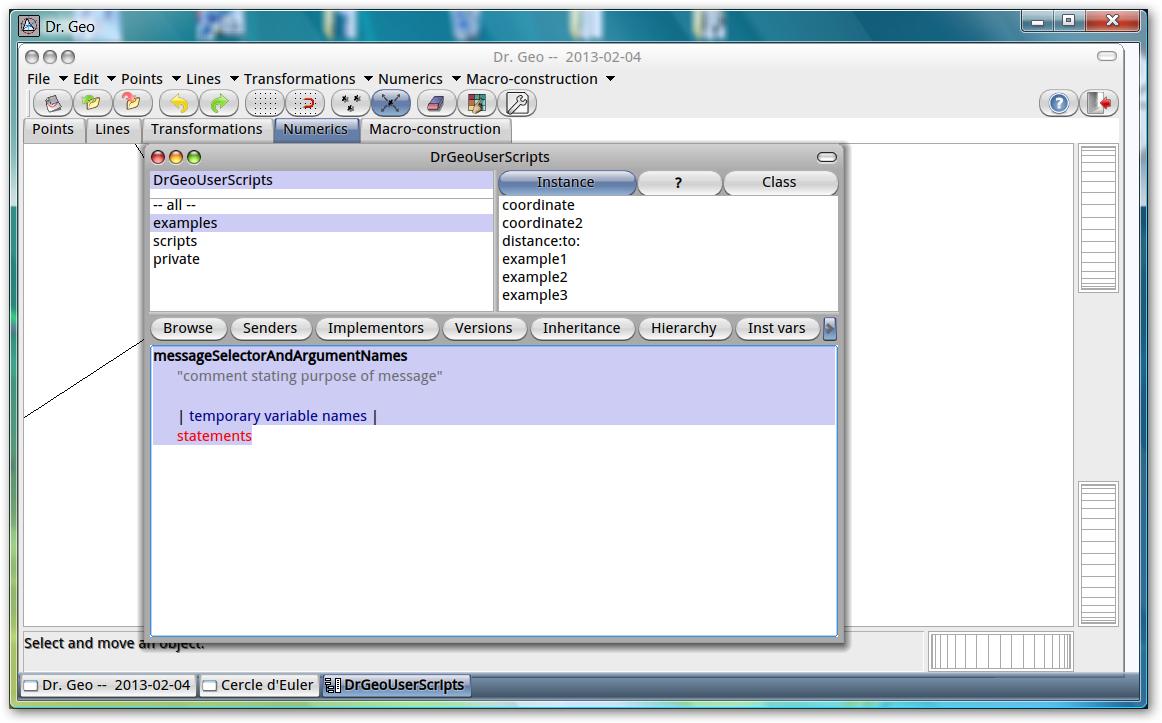1162x723 pixels.
Task: Open the Edit menu
Action: (x=93, y=79)
